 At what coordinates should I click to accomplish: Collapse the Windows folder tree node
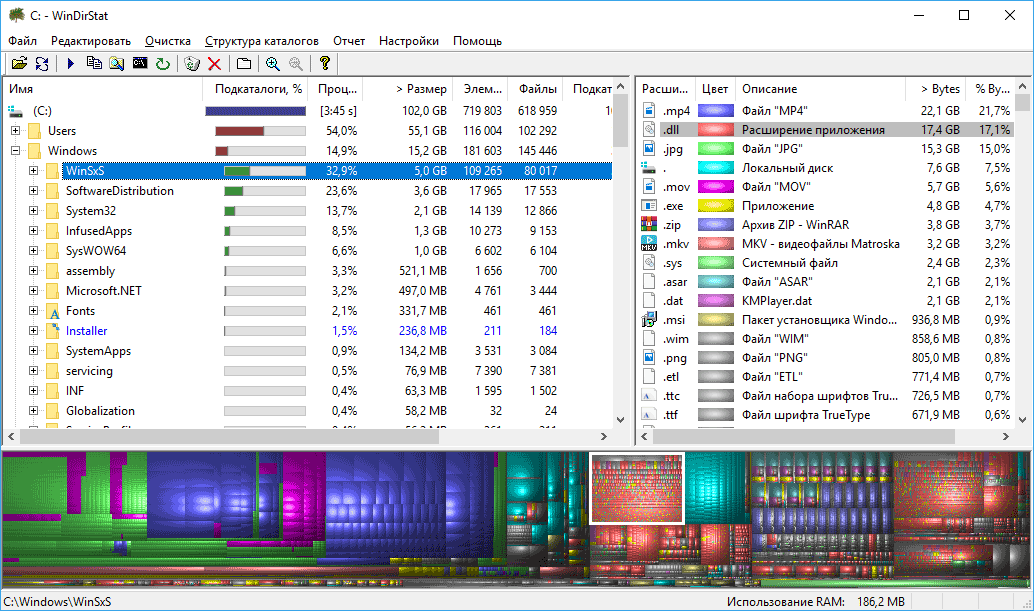[x=15, y=151]
